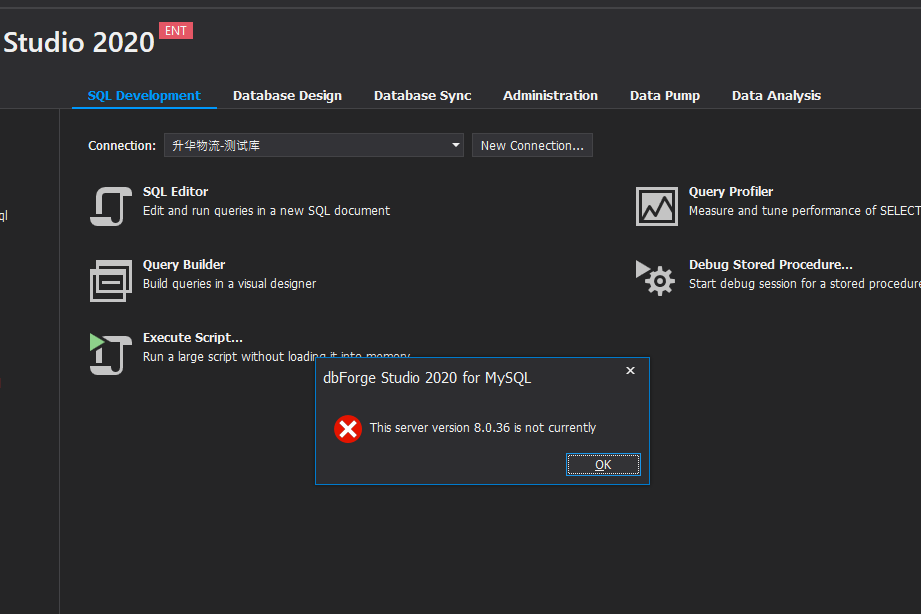
Task: Select the Administration tab
Action: coord(550,95)
